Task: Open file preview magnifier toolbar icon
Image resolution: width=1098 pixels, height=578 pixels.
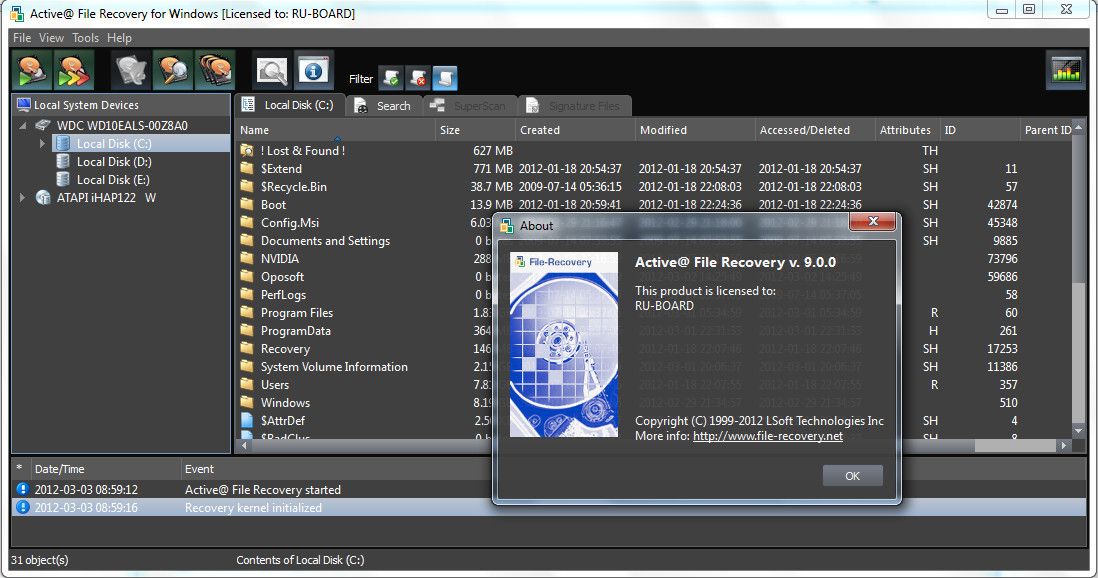Action: pyautogui.click(x=271, y=70)
